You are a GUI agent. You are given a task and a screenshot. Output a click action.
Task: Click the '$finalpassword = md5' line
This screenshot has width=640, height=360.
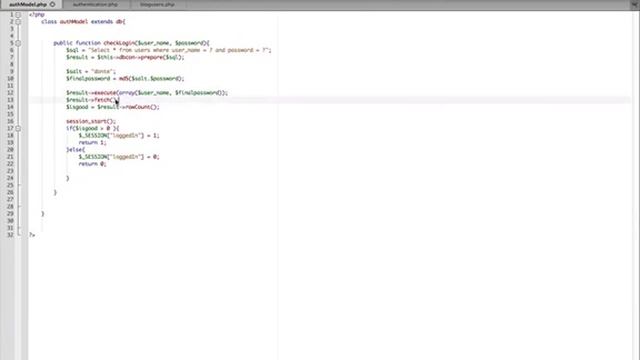tap(125, 78)
